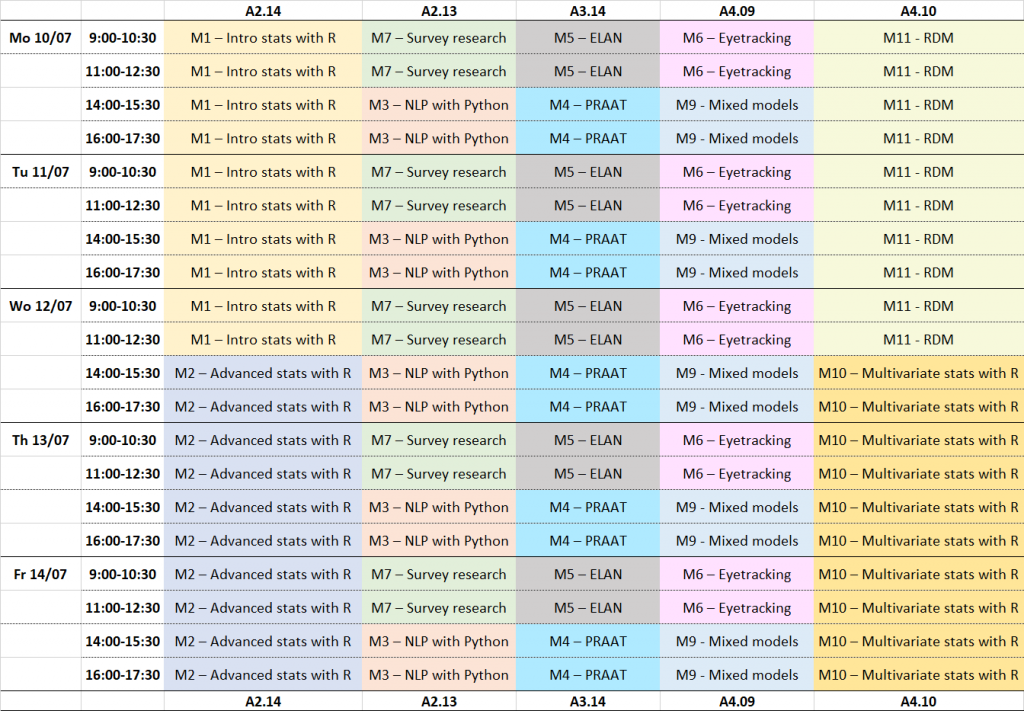Image resolution: width=1024 pixels, height=711 pixels.
Task: Select the A2.14 header at the top
Action: click(263, 10)
